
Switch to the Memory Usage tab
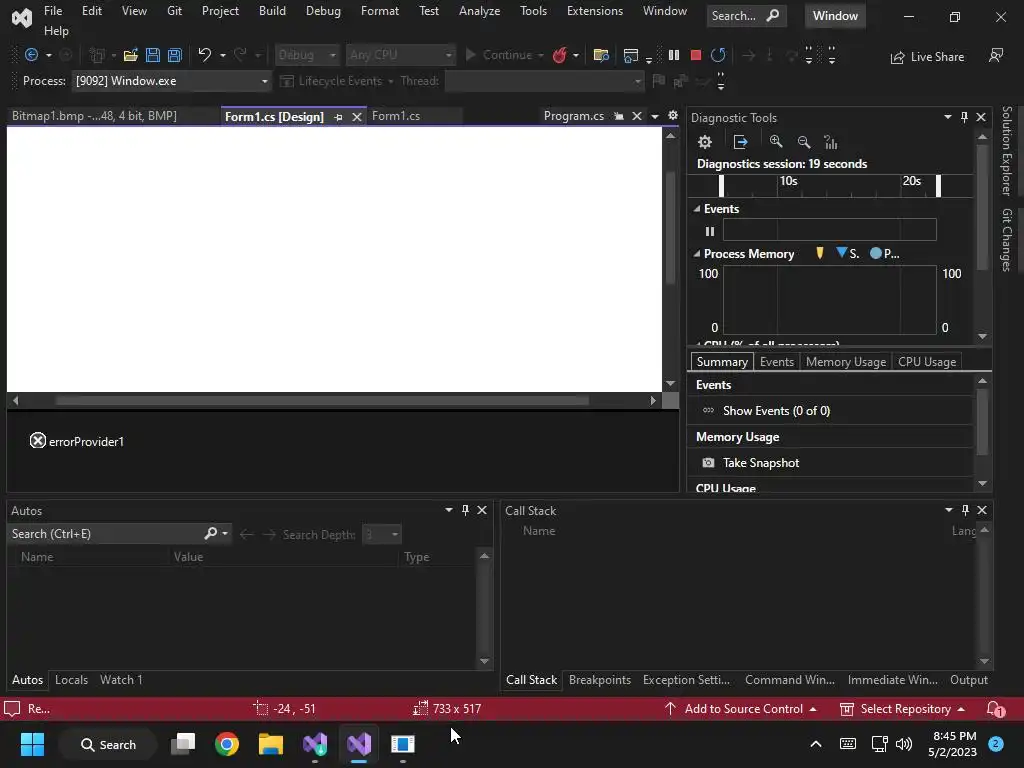846,362
